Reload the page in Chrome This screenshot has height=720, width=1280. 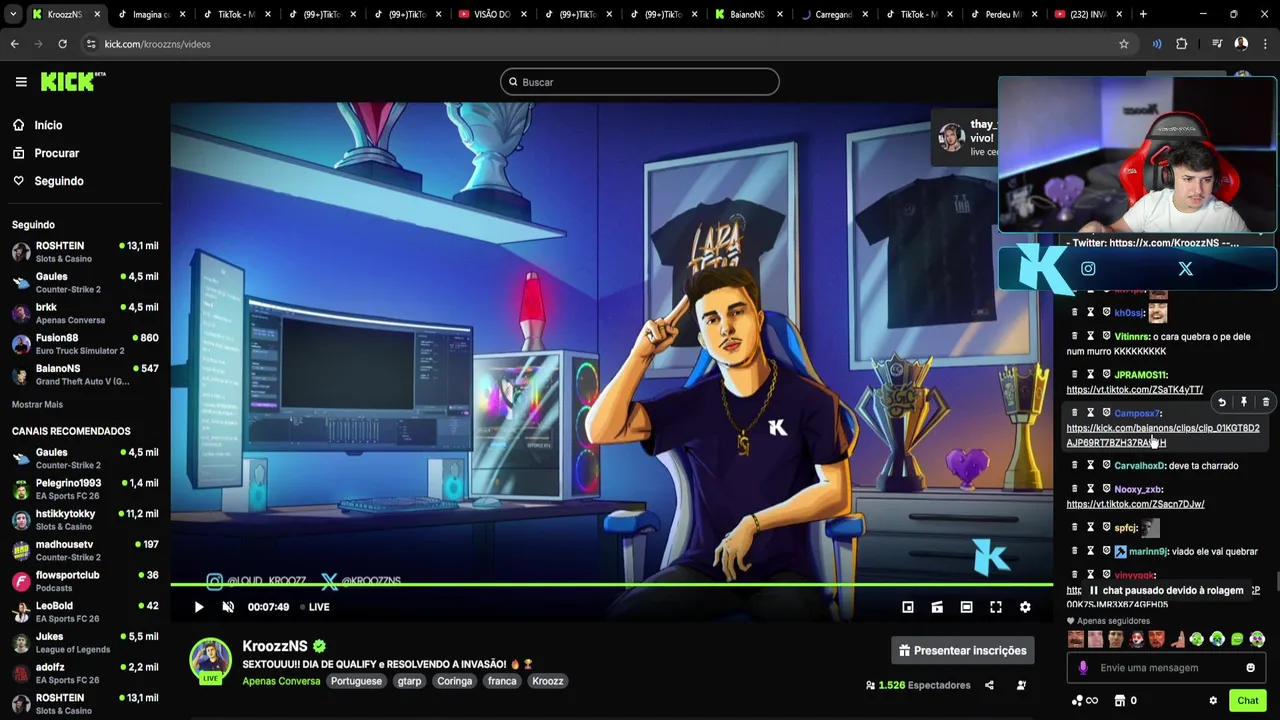62,44
